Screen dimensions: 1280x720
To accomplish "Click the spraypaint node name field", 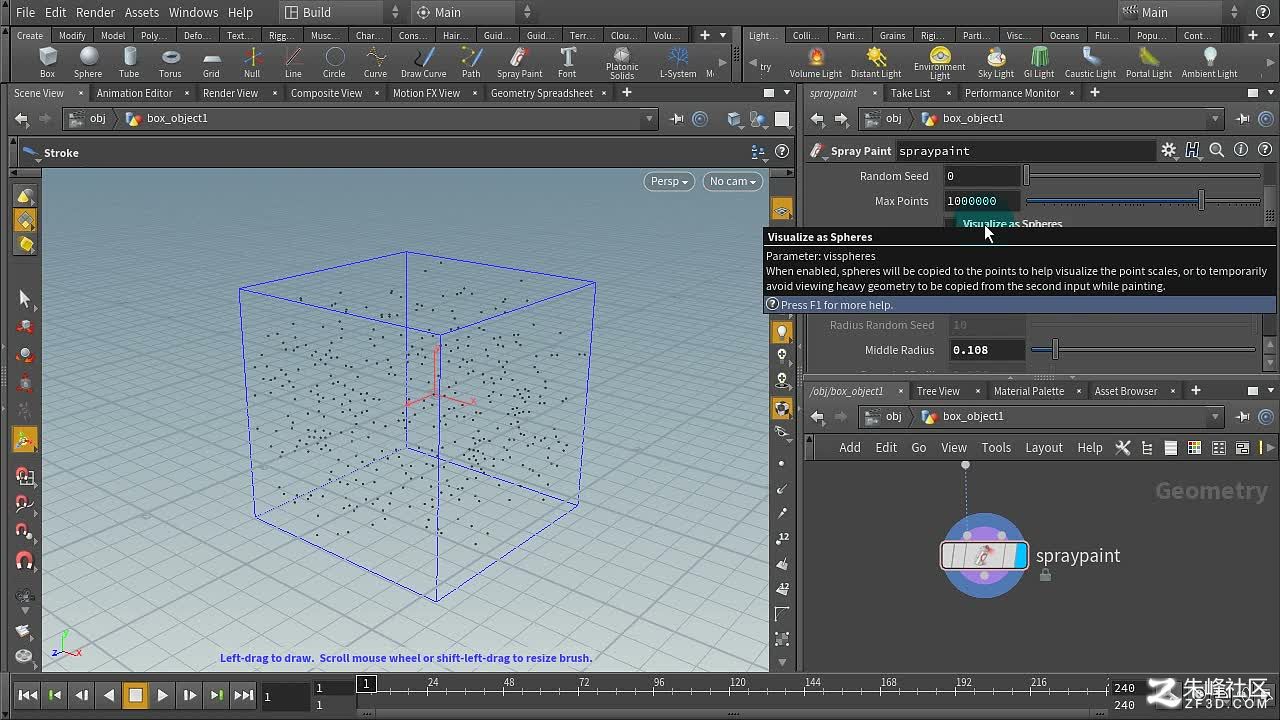I will tap(1024, 151).
